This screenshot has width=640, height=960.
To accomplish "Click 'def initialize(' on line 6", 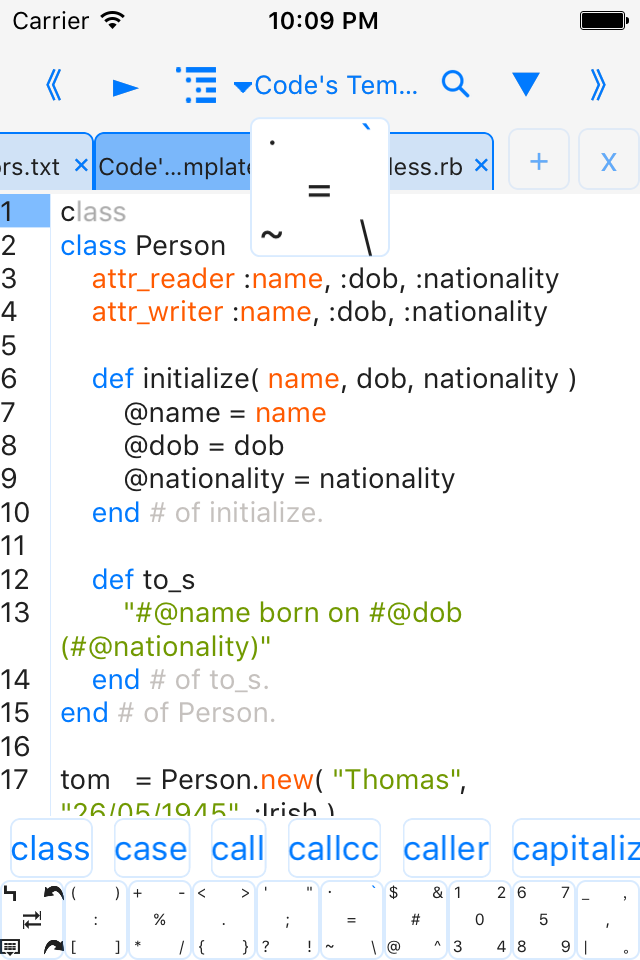I will pyautogui.click(x=176, y=379).
